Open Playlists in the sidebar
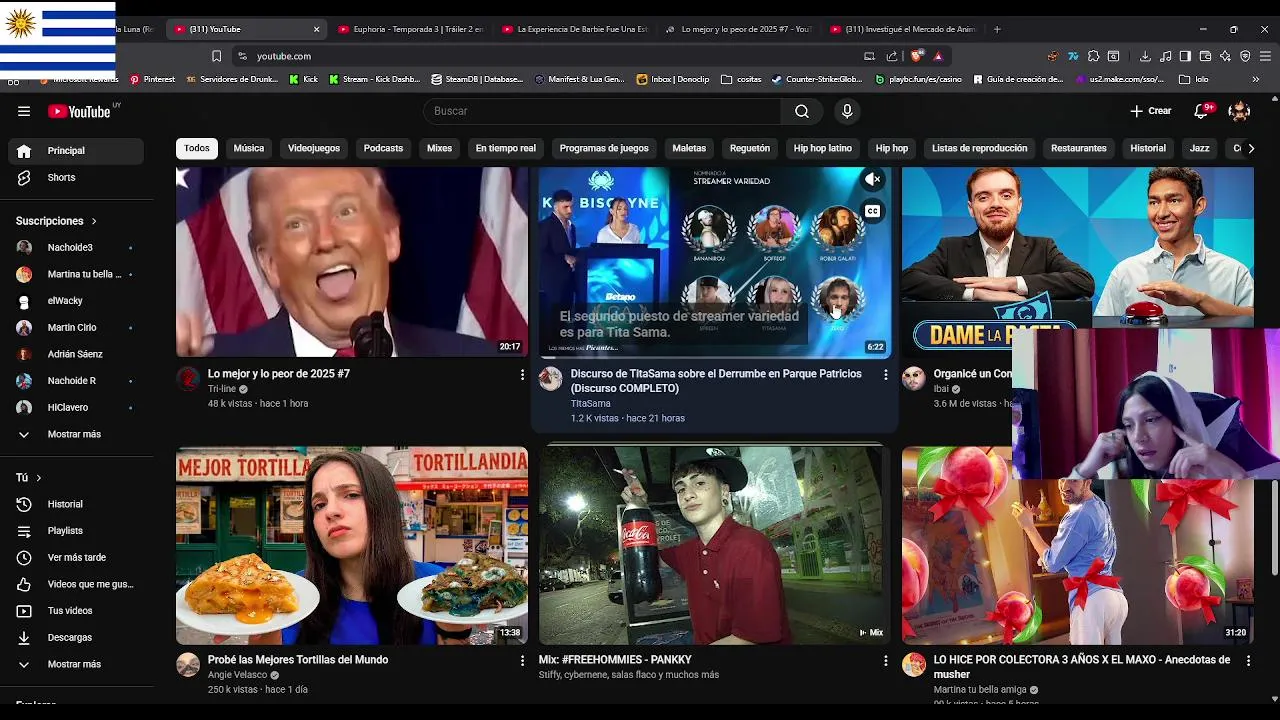Image resolution: width=1280 pixels, height=720 pixels. point(75,531)
